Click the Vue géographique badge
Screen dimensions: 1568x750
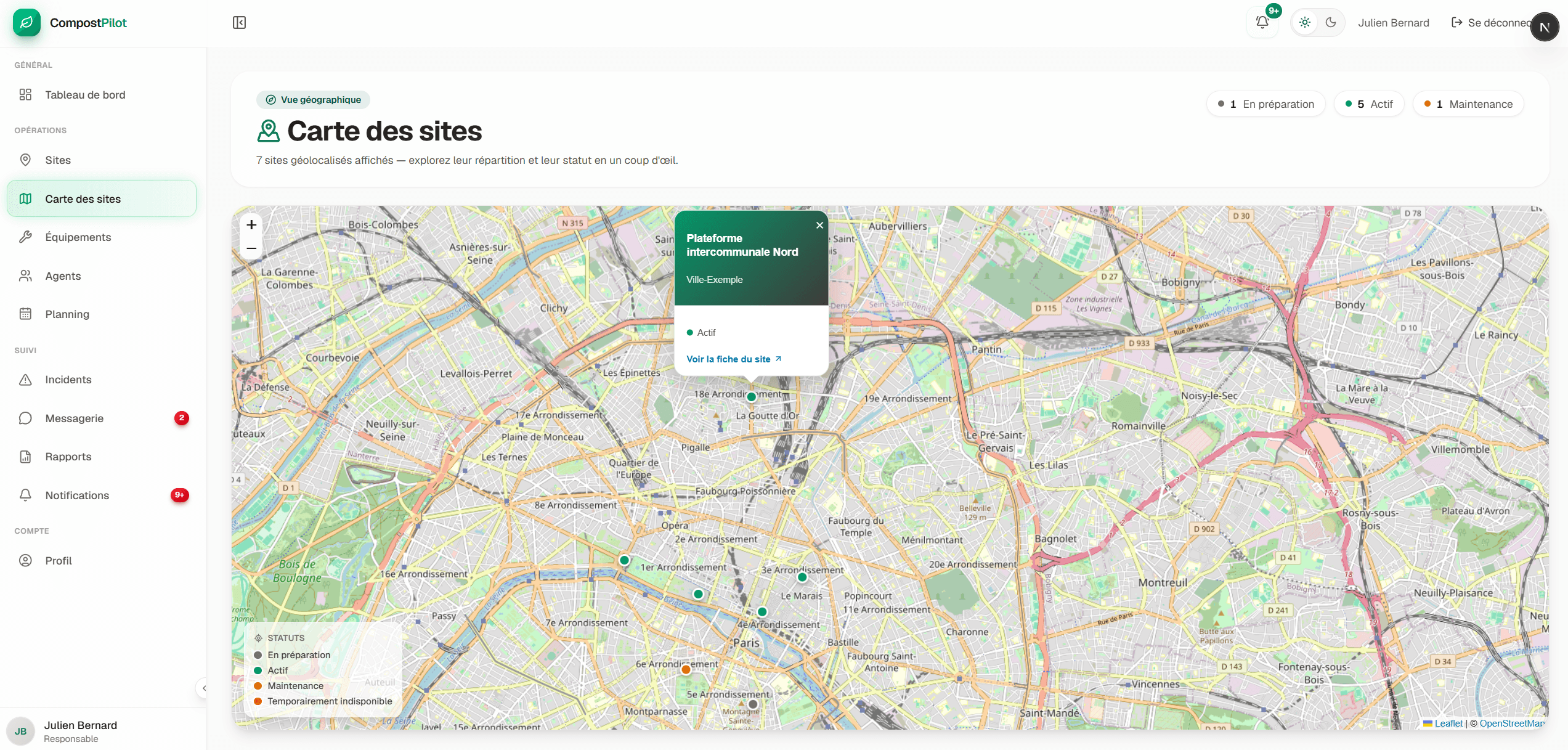click(313, 100)
